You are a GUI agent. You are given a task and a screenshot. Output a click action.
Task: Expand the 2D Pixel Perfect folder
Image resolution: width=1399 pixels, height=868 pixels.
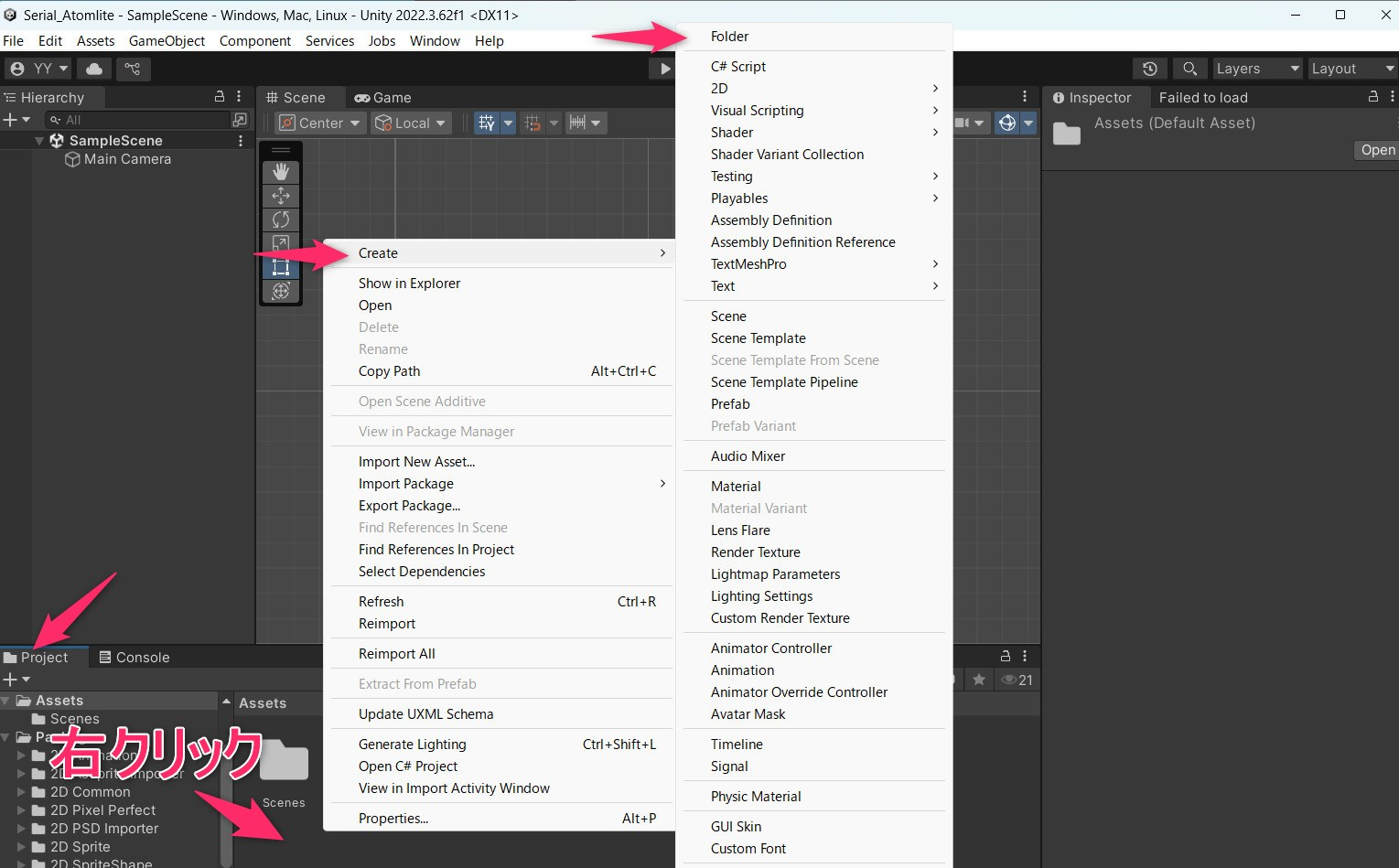coord(21,810)
